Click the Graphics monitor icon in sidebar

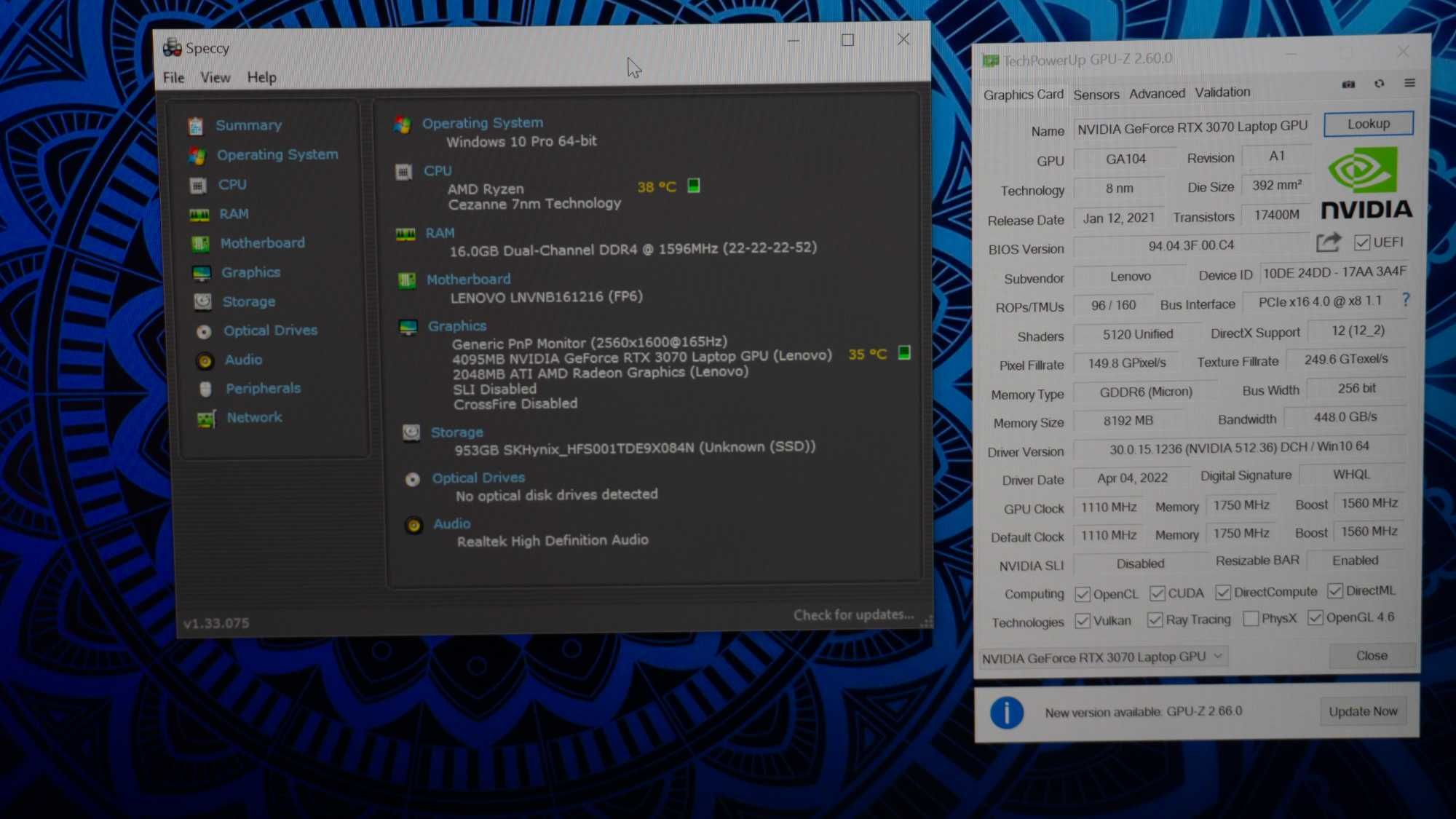point(202,274)
